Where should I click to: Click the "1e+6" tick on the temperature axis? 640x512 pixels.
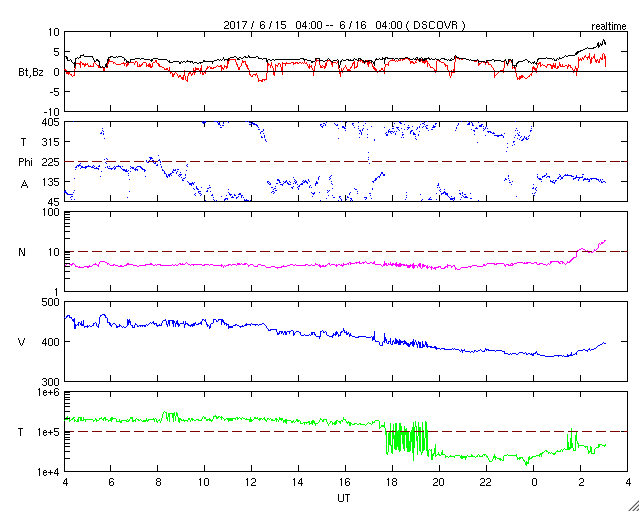pyautogui.click(x=49, y=392)
